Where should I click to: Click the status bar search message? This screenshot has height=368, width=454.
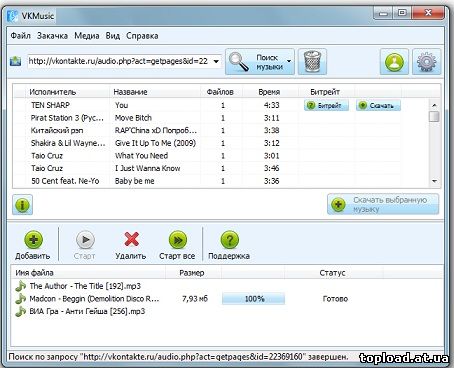[178, 357]
